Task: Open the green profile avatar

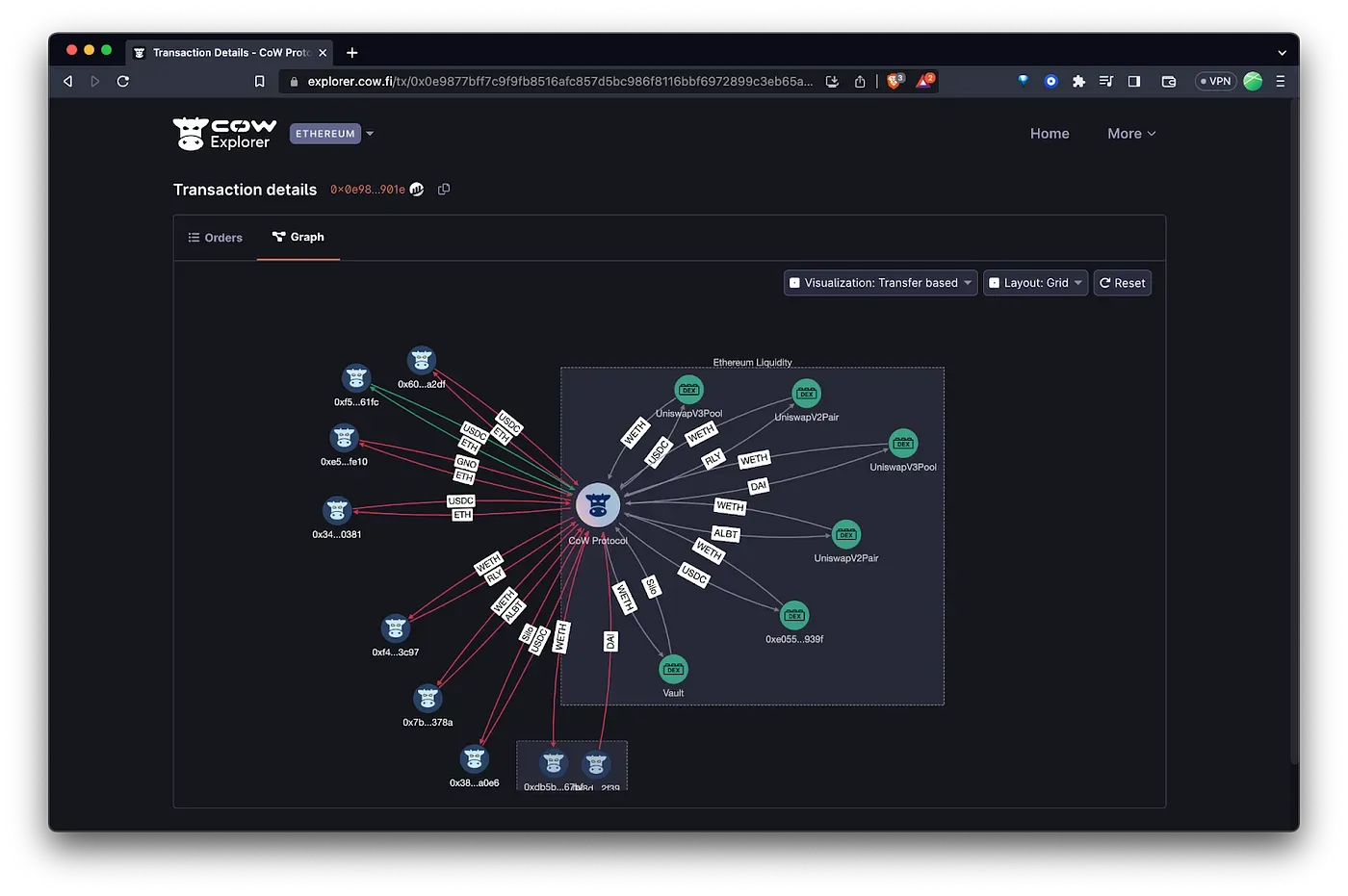Action: 1253,82
